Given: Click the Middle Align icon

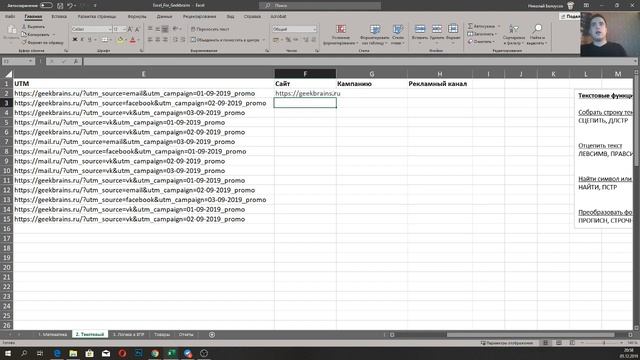Looking at the screenshot, I should (x=158, y=29).
